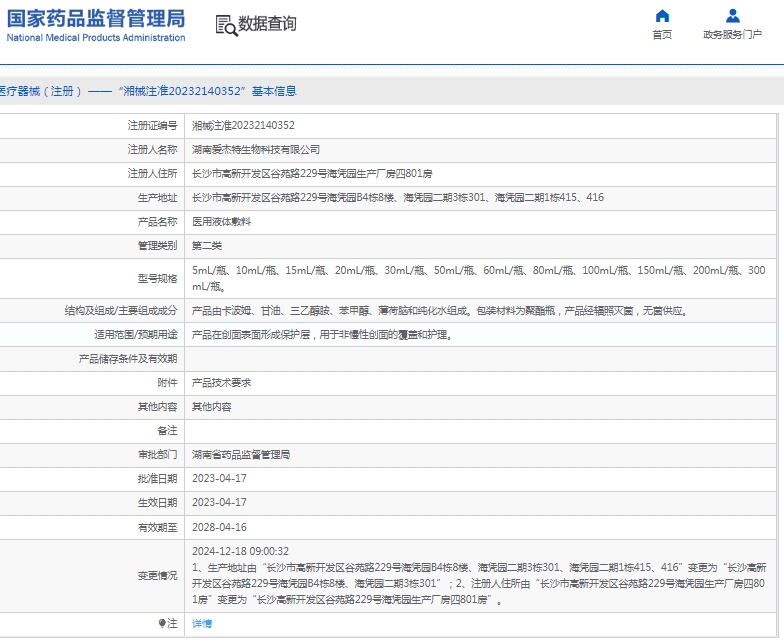Click the 首页 text link
Screen dimensions: 784x641
click(x=662, y=34)
